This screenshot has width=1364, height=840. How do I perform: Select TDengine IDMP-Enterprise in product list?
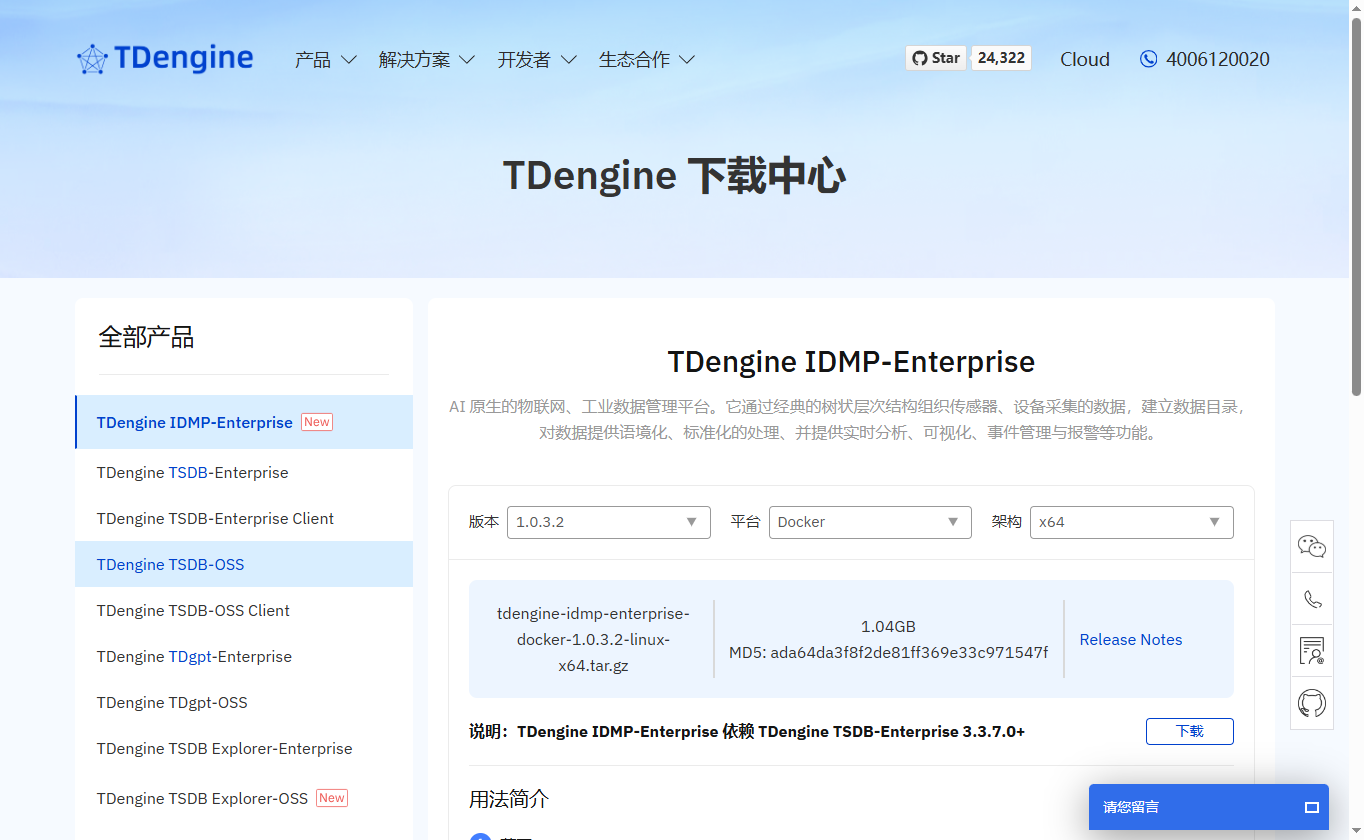(x=244, y=422)
